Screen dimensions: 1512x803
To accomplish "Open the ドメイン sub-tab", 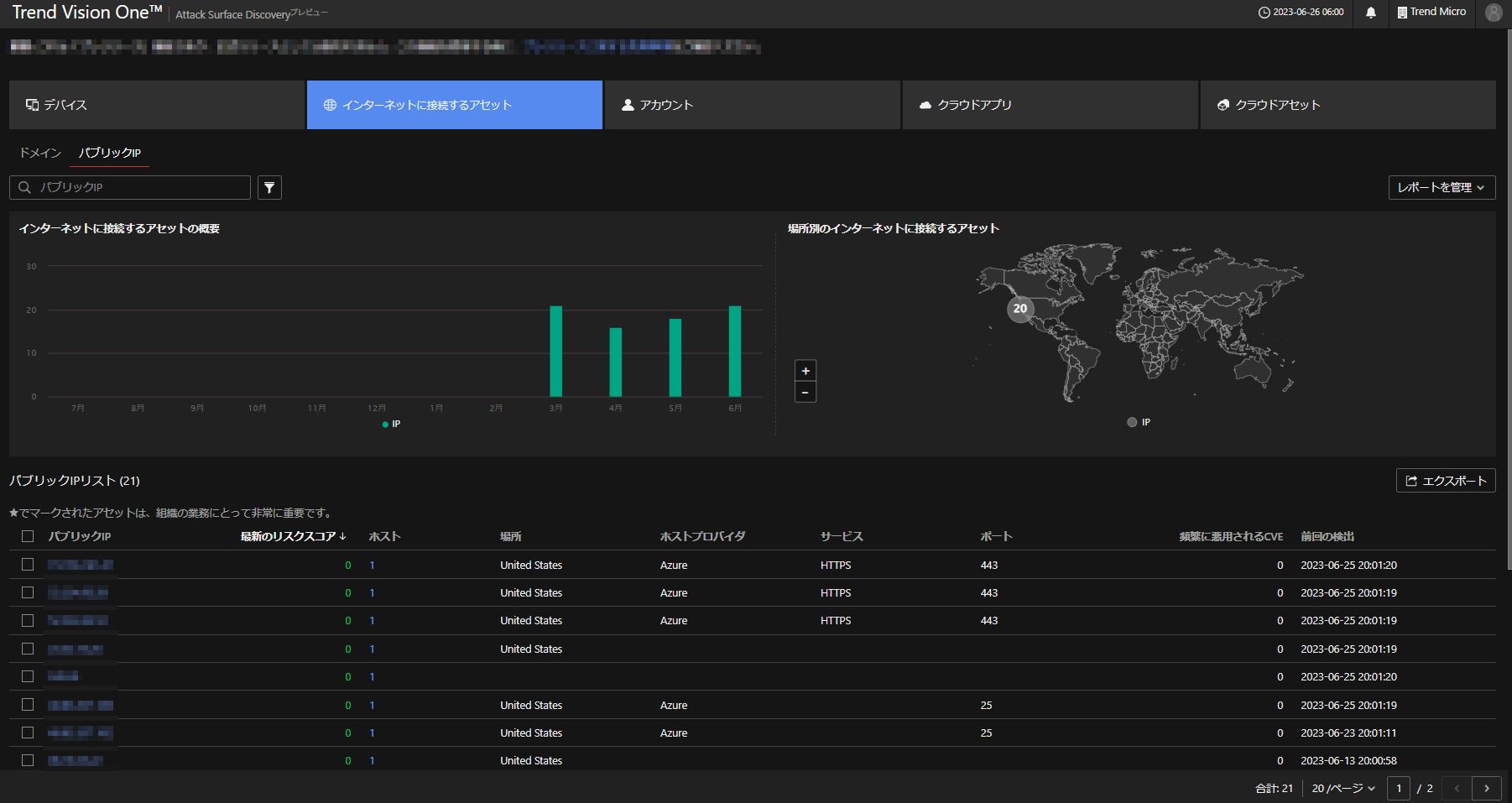I will click(x=40, y=153).
